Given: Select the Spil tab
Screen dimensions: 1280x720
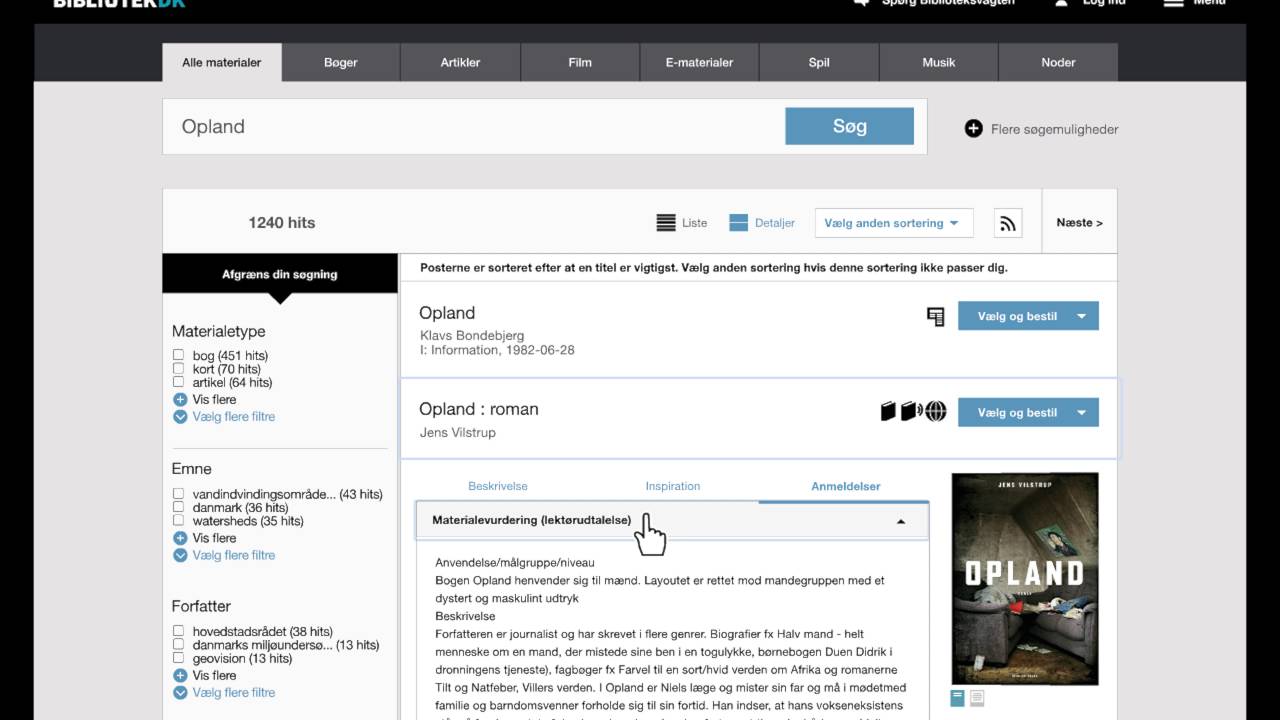Looking at the screenshot, I should [x=819, y=62].
